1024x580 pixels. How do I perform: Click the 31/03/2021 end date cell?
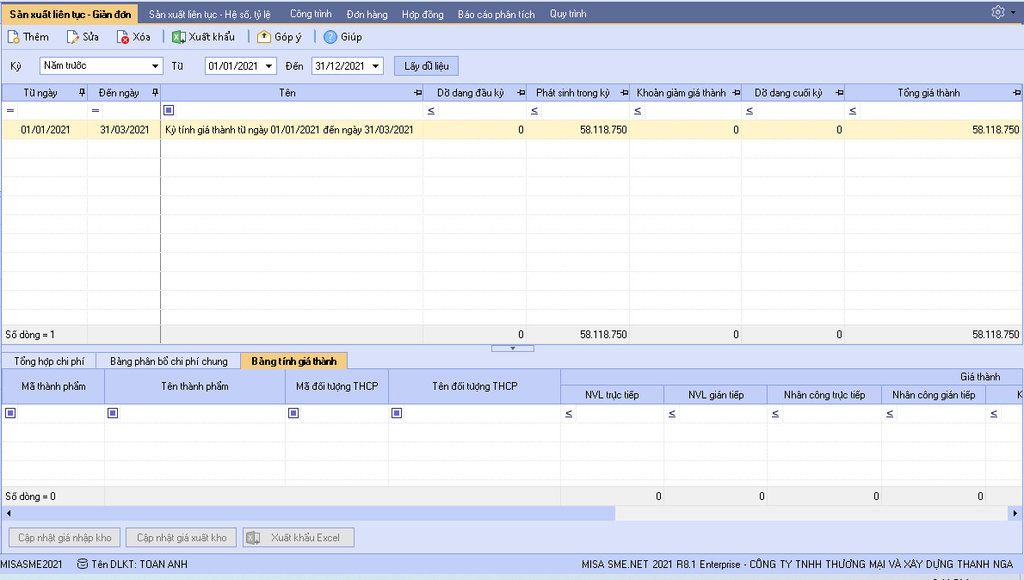click(x=124, y=129)
